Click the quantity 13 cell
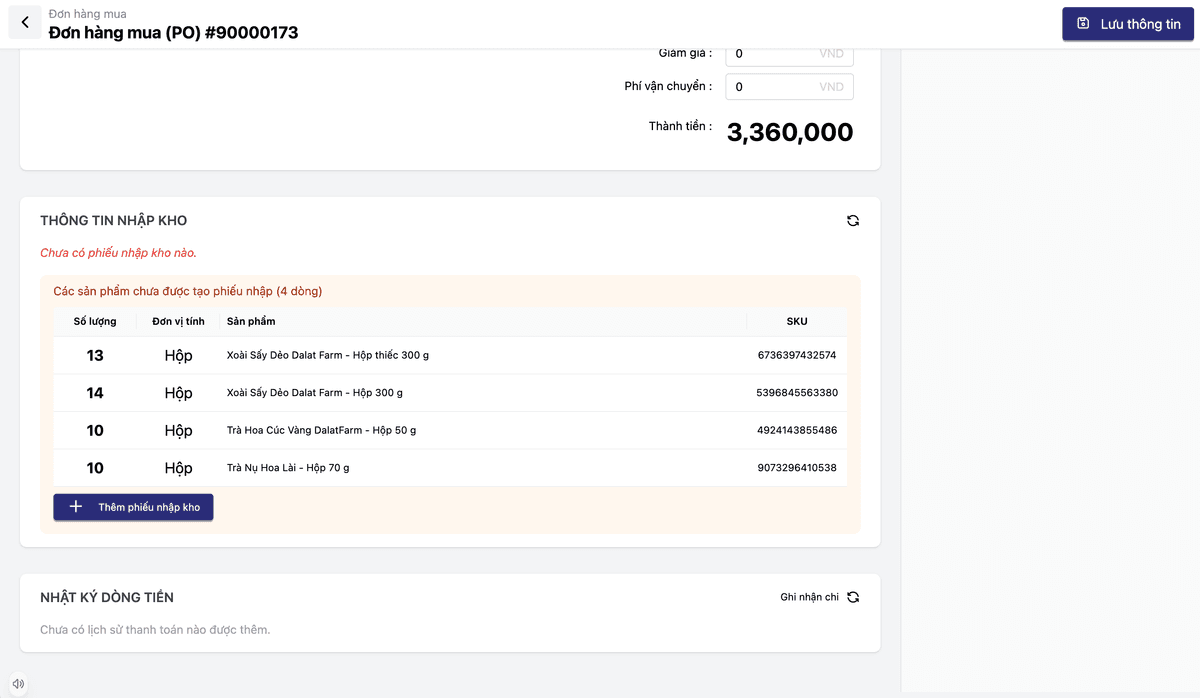Viewport: 1200px width, 698px height. click(x=95, y=355)
